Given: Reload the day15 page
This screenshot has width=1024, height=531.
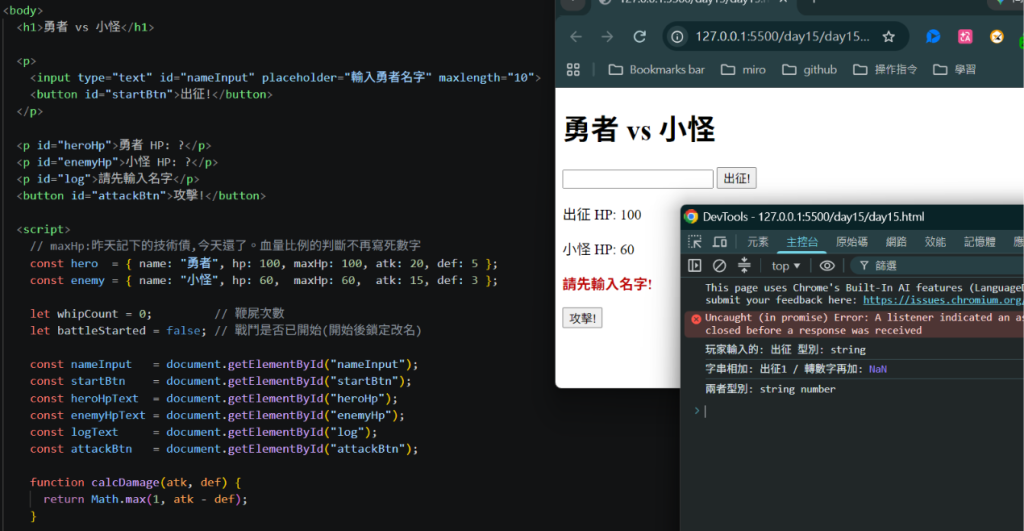Looking at the screenshot, I should [x=639, y=37].
